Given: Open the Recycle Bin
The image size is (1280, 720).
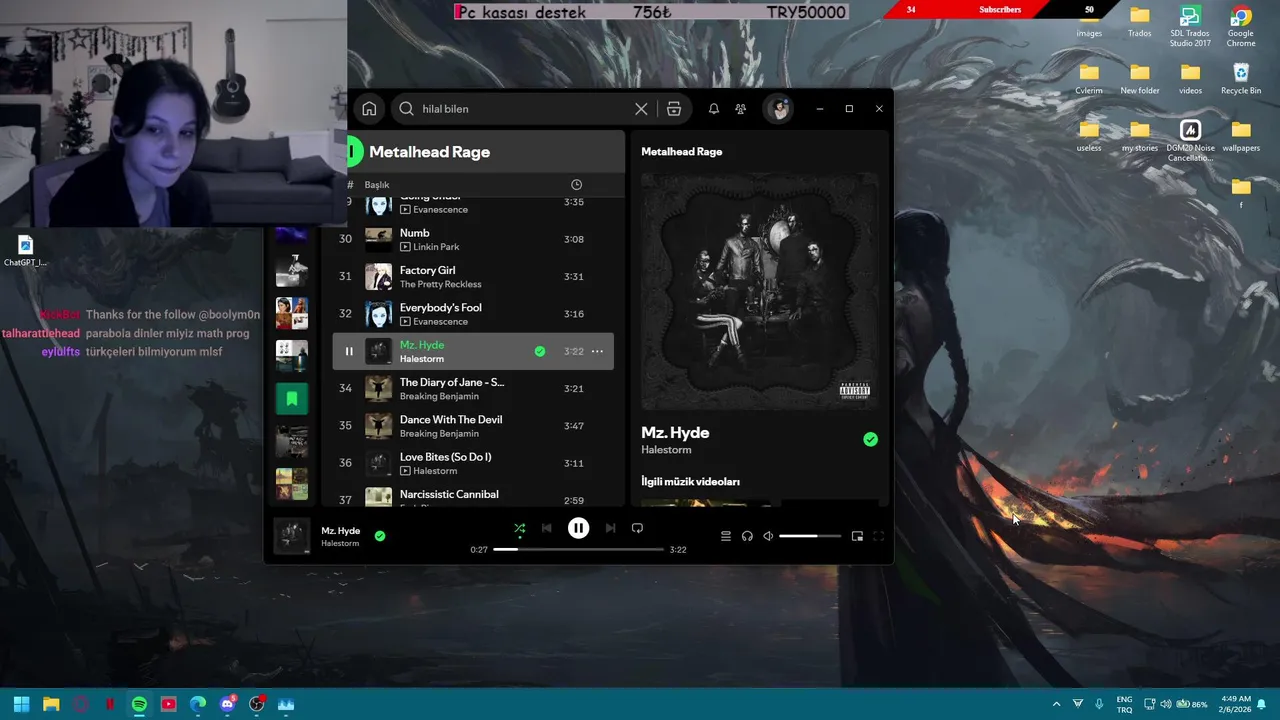Looking at the screenshot, I should tap(1241, 79).
